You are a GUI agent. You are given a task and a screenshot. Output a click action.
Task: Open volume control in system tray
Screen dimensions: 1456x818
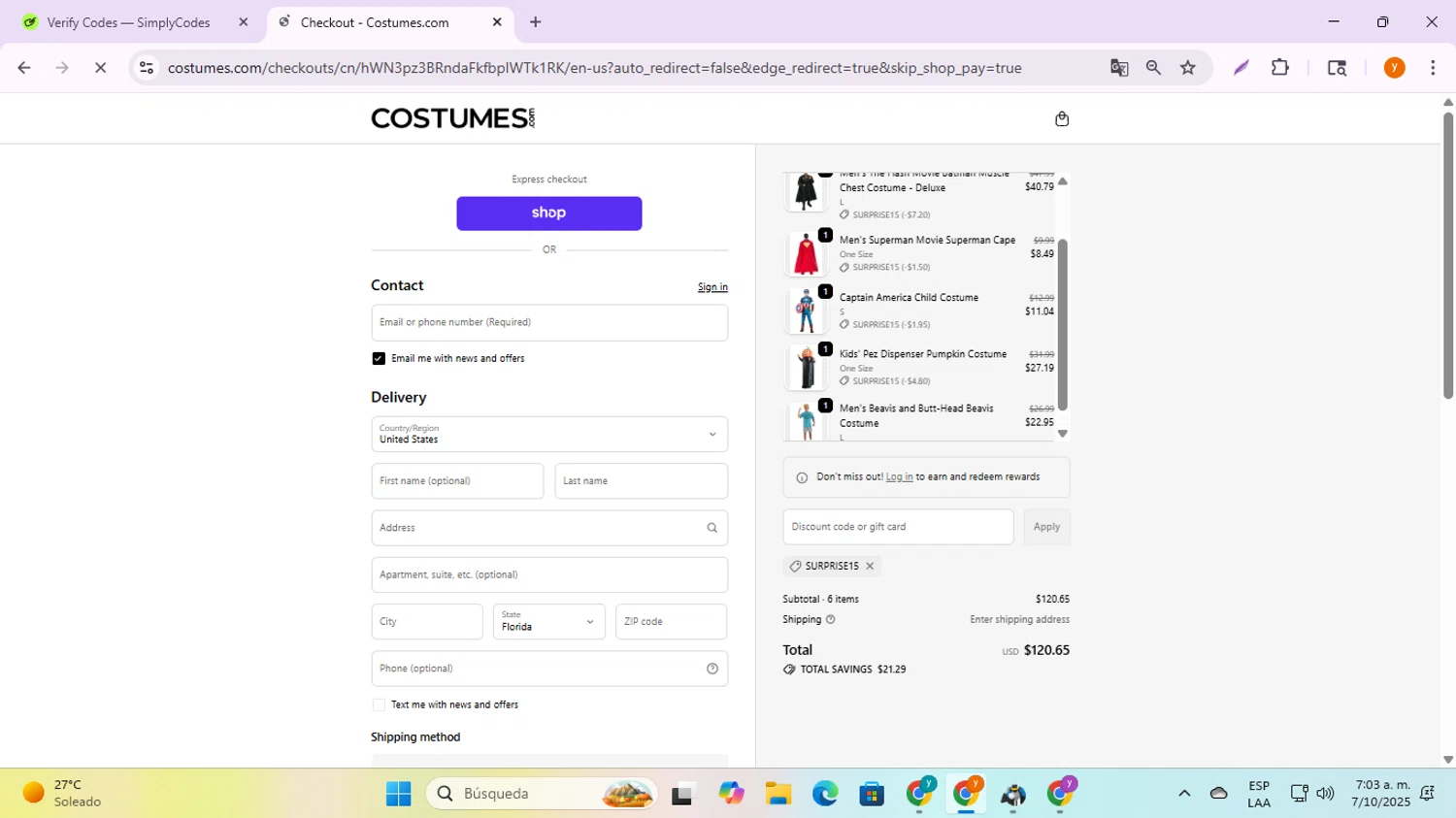pyautogui.click(x=1325, y=794)
